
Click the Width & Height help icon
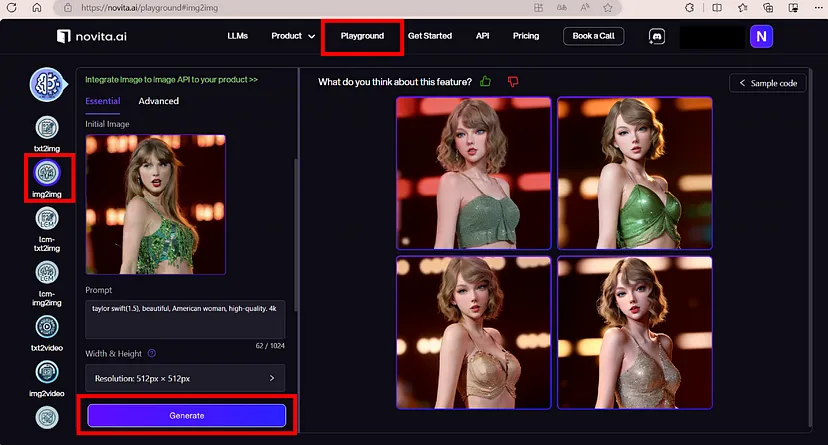(152, 353)
